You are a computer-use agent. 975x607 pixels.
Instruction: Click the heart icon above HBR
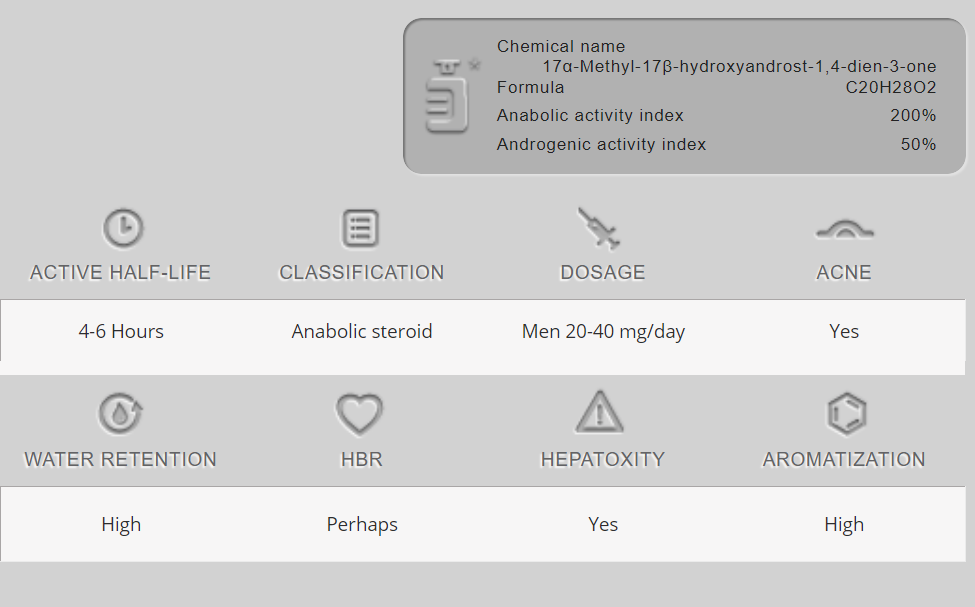click(360, 414)
